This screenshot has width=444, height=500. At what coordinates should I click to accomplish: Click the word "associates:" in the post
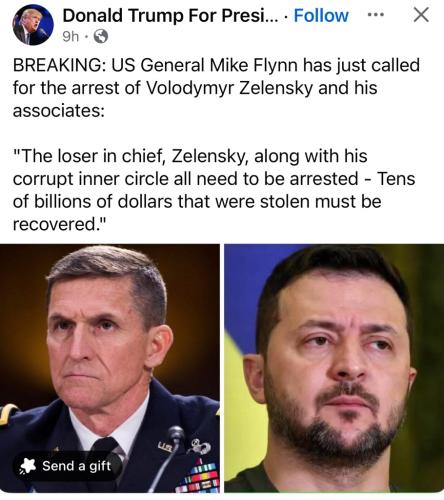pyautogui.click(x=59, y=111)
